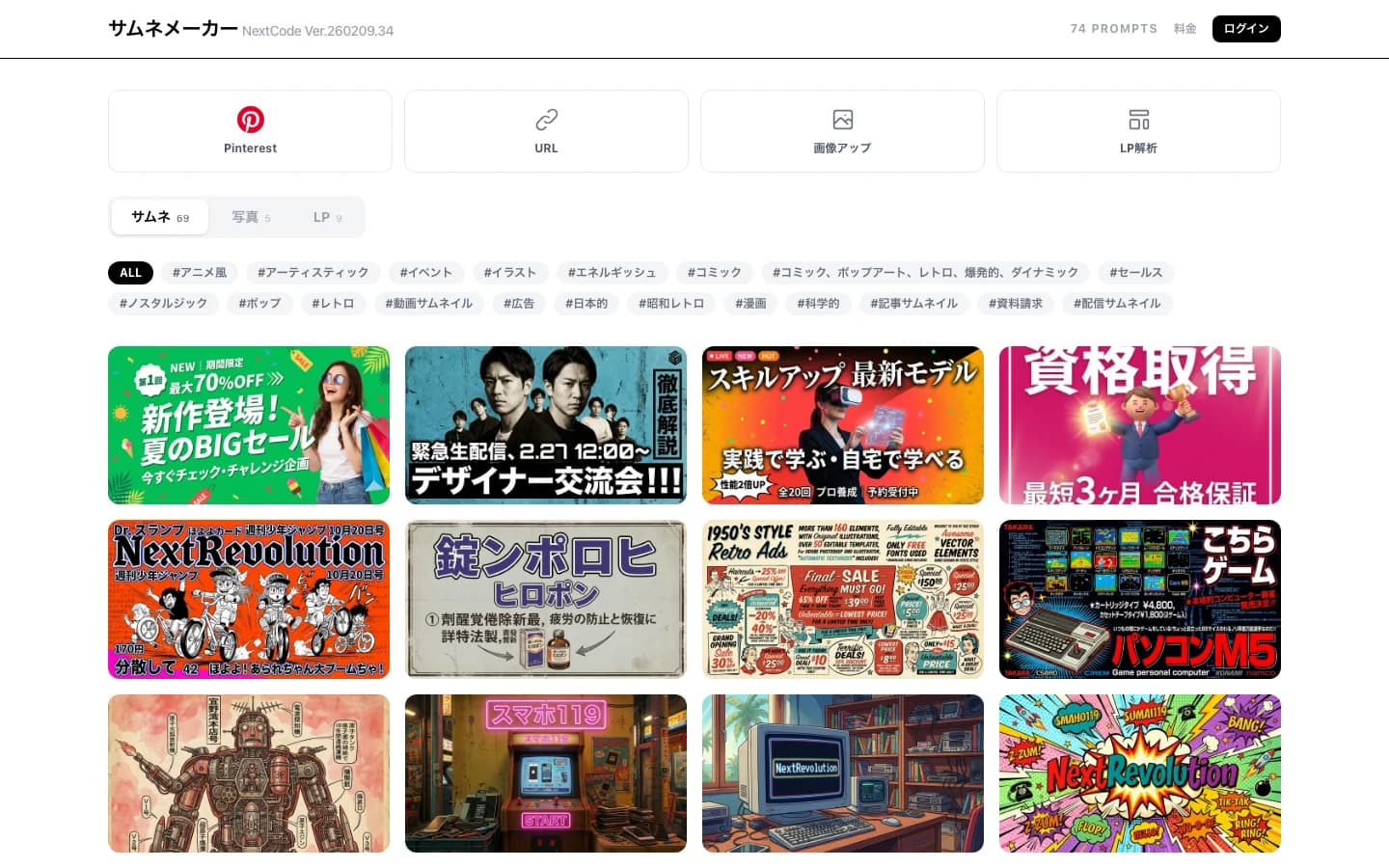
Task: Switch to the サムネ tab
Action: [160, 217]
